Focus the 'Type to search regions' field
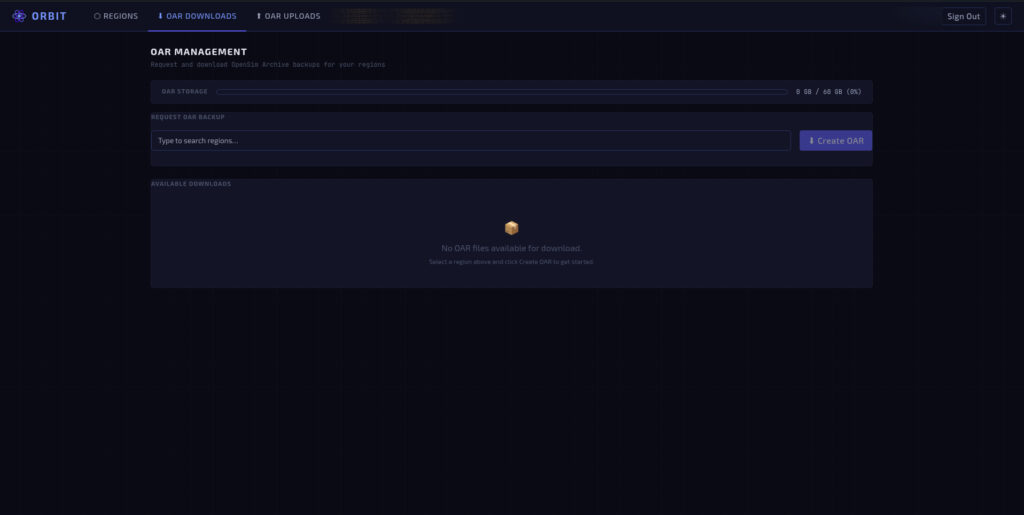The height and width of the screenshot is (515, 1024). (470, 141)
